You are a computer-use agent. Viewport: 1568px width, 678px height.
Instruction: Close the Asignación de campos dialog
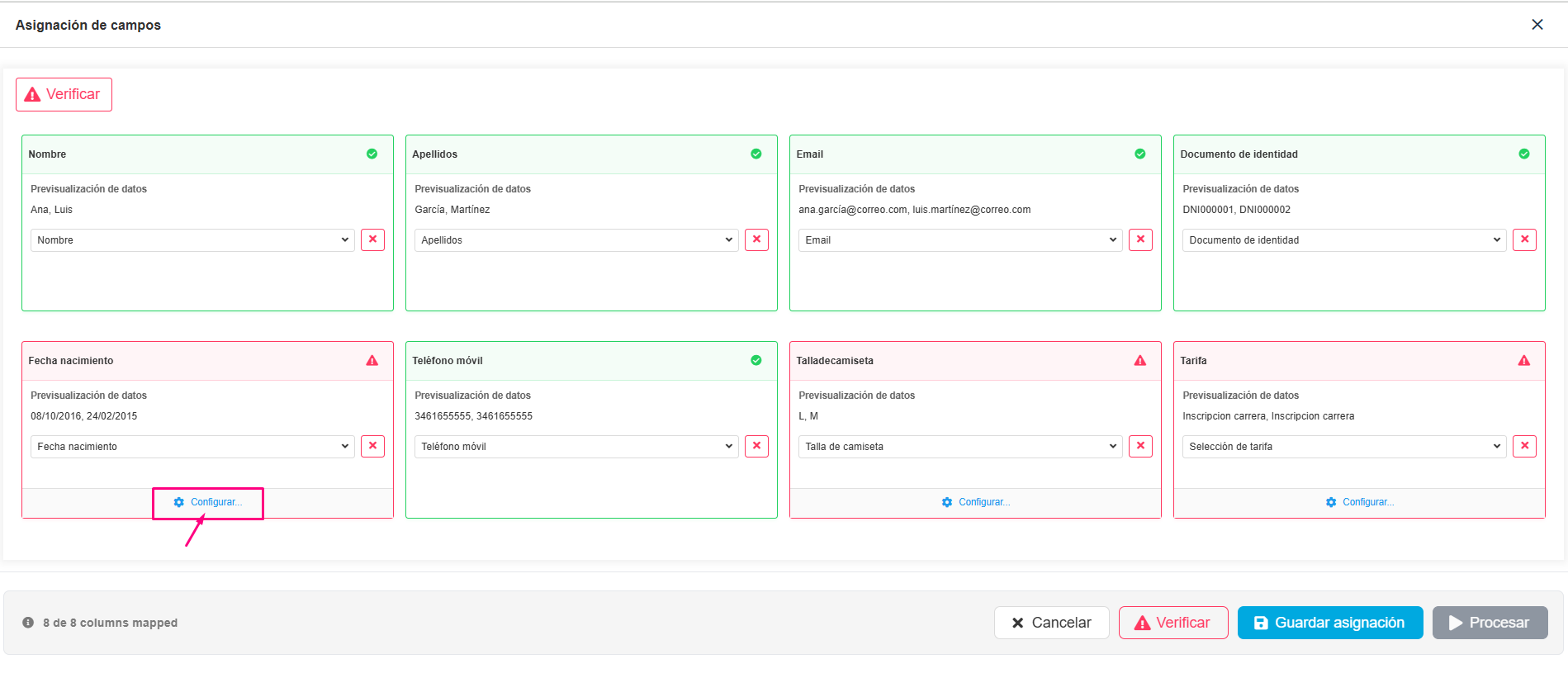[1537, 25]
